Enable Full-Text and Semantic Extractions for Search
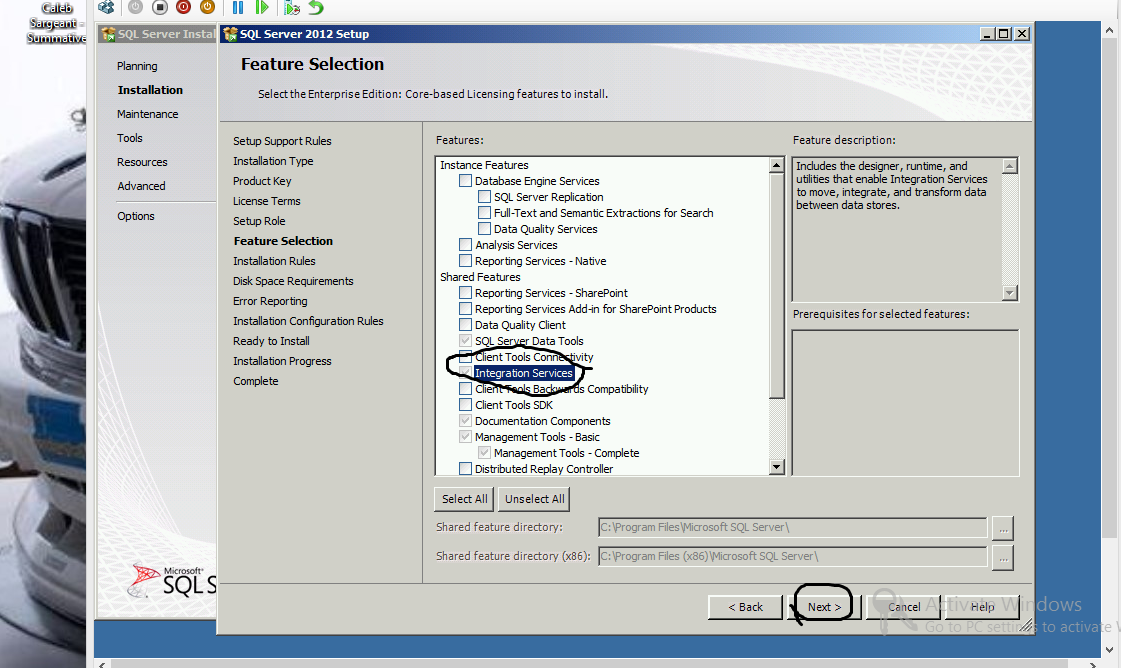 [x=484, y=212]
